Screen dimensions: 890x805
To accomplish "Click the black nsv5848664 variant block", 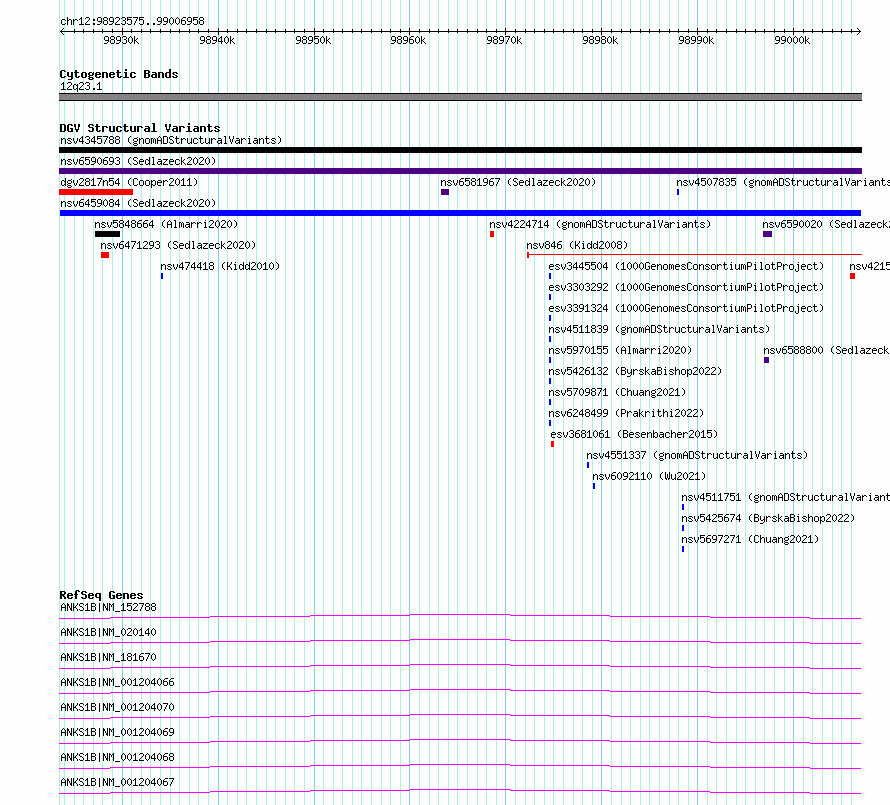I will coord(107,234).
